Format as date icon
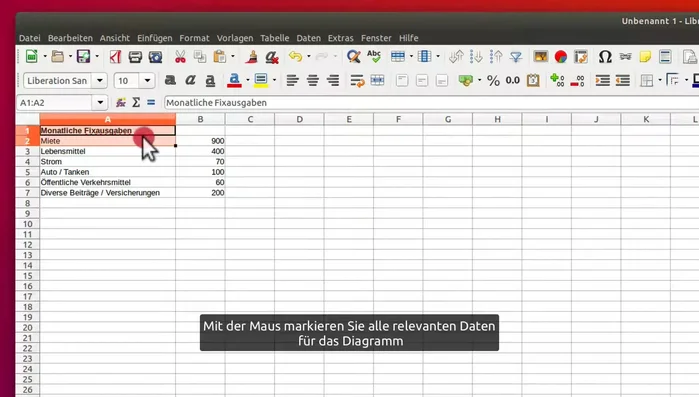Viewport: 699px width, 397px height. [533, 81]
